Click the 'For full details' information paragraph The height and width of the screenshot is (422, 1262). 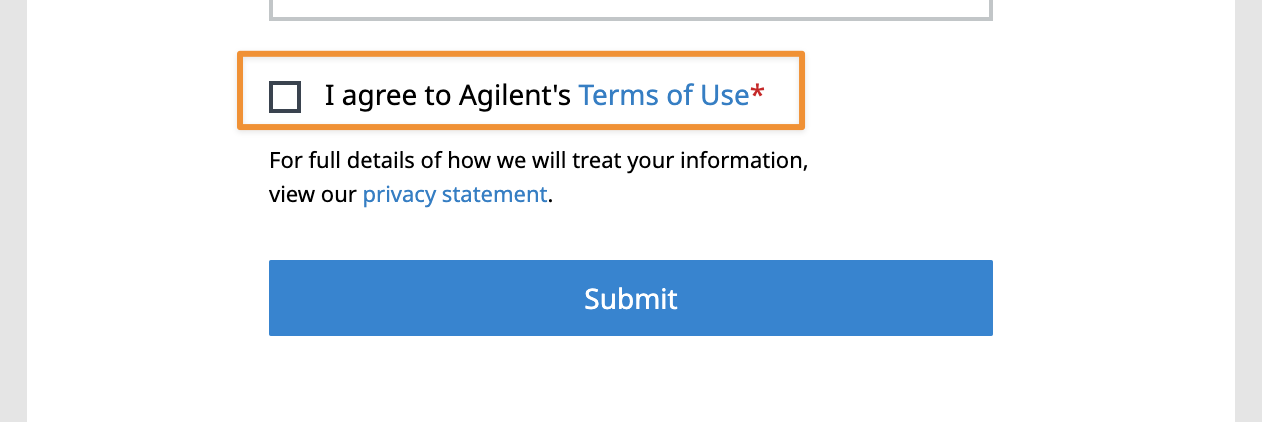coord(538,161)
